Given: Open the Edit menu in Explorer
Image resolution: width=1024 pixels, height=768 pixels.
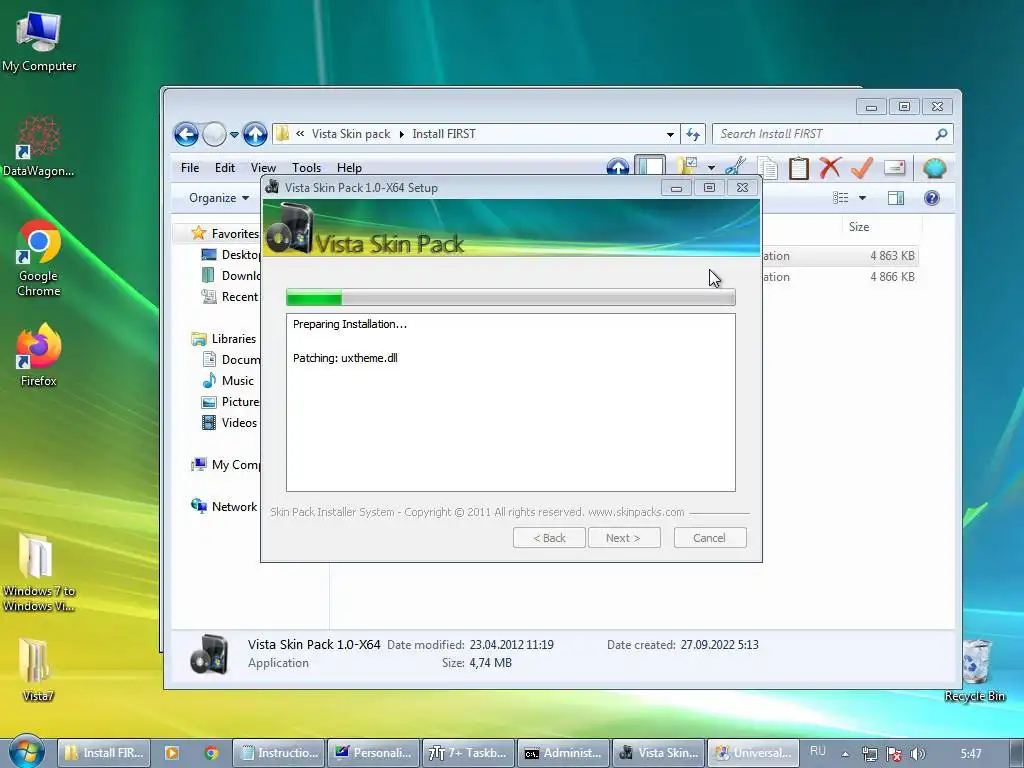Looking at the screenshot, I should point(225,168).
